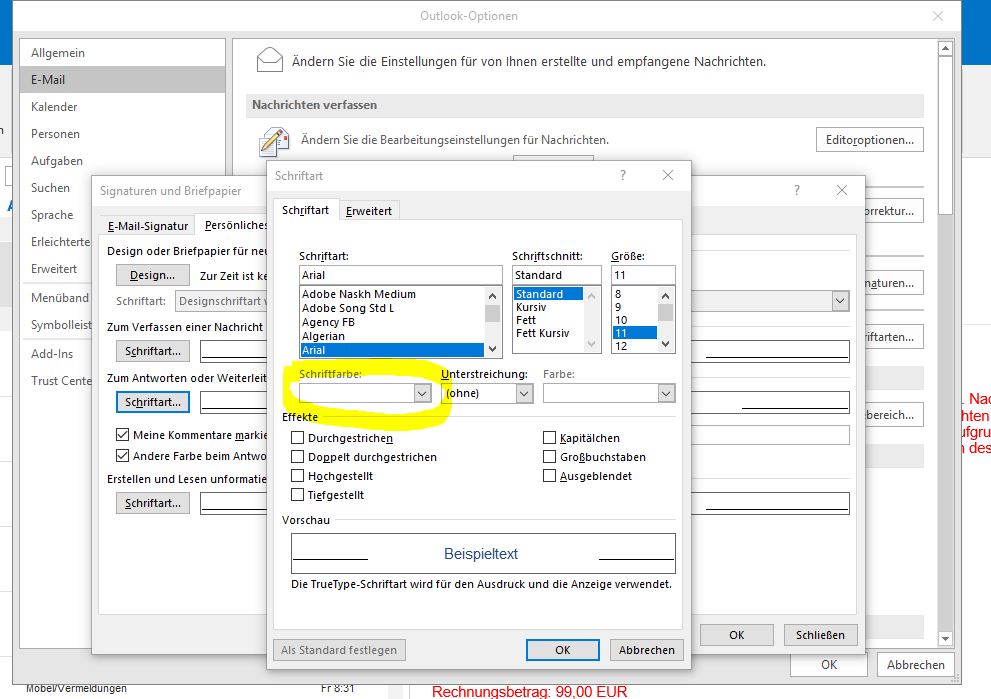Switch to the Erweitert tab
The height and width of the screenshot is (699, 991).
[368, 210]
